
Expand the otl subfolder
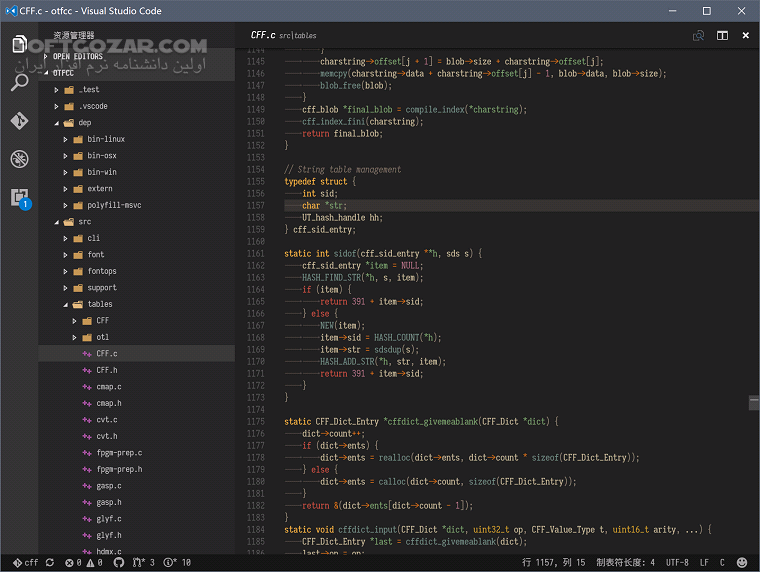tap(137, 336)
